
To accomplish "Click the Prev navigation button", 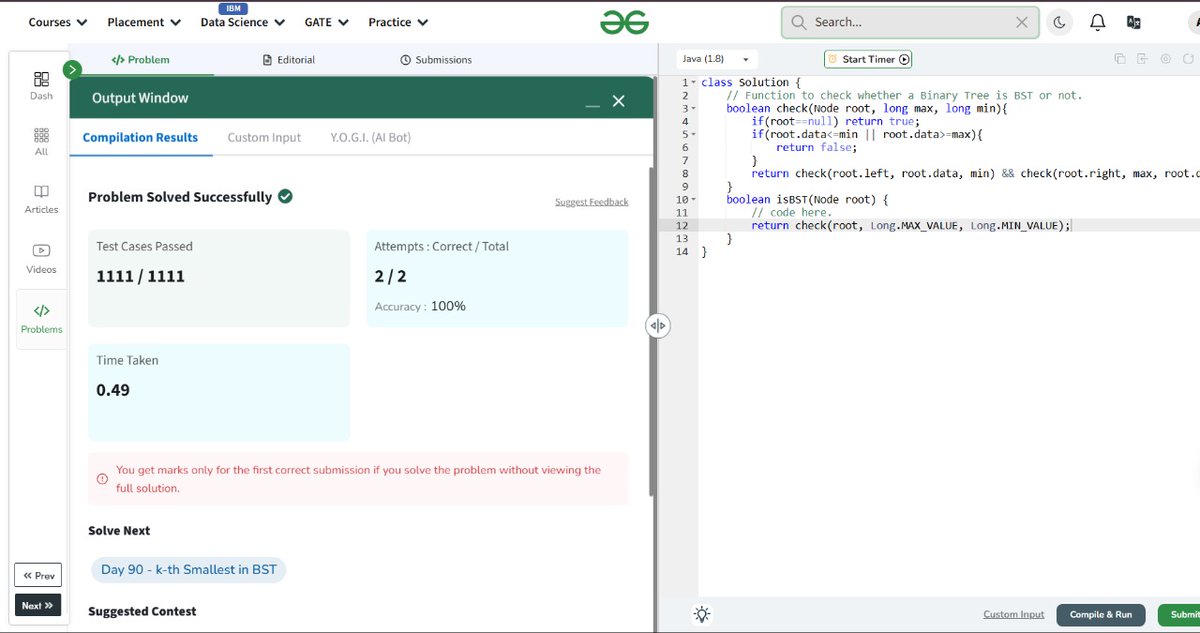I will (38, 575).
